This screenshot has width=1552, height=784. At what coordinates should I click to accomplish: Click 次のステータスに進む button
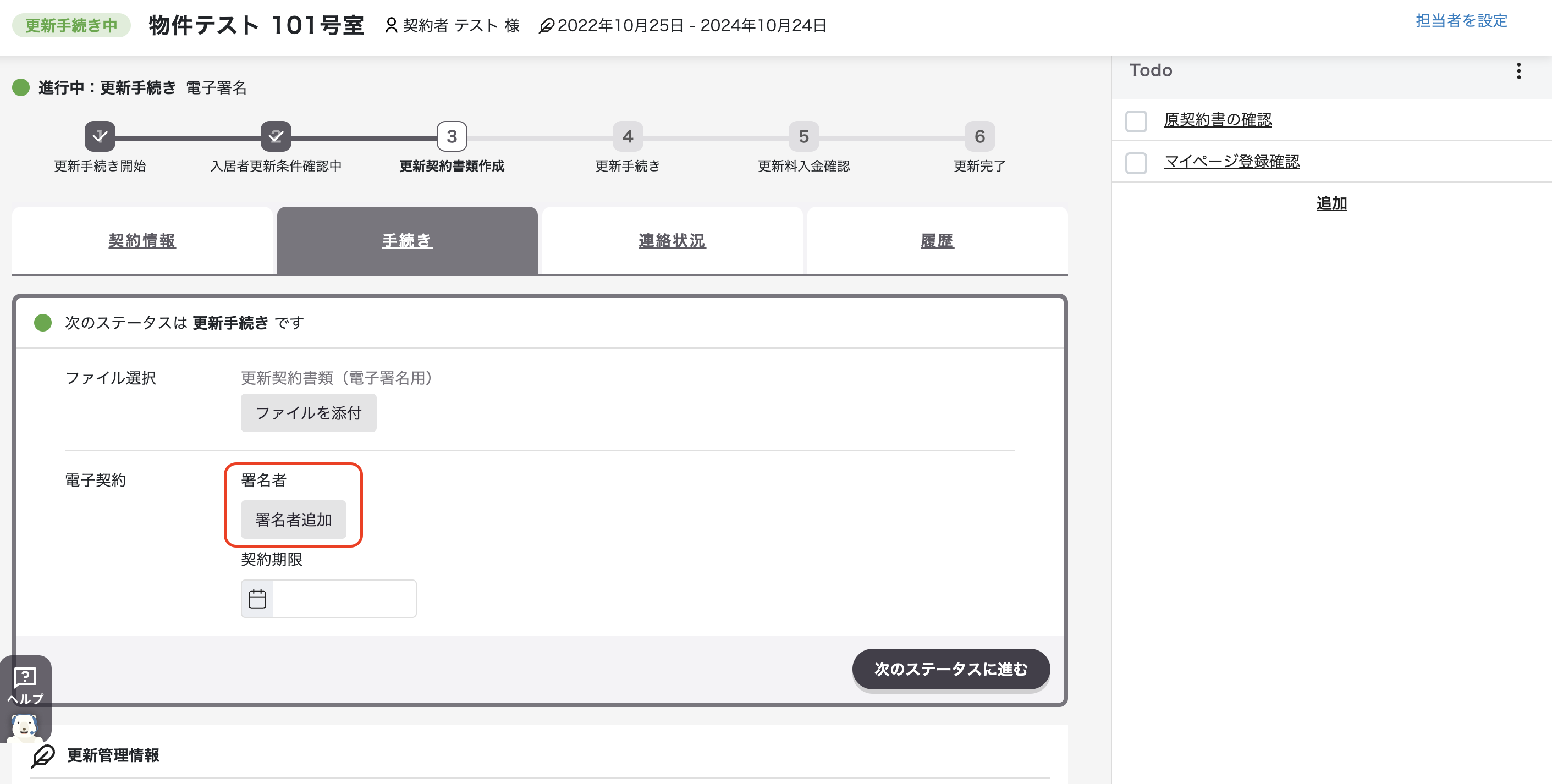tap(951, 669)
